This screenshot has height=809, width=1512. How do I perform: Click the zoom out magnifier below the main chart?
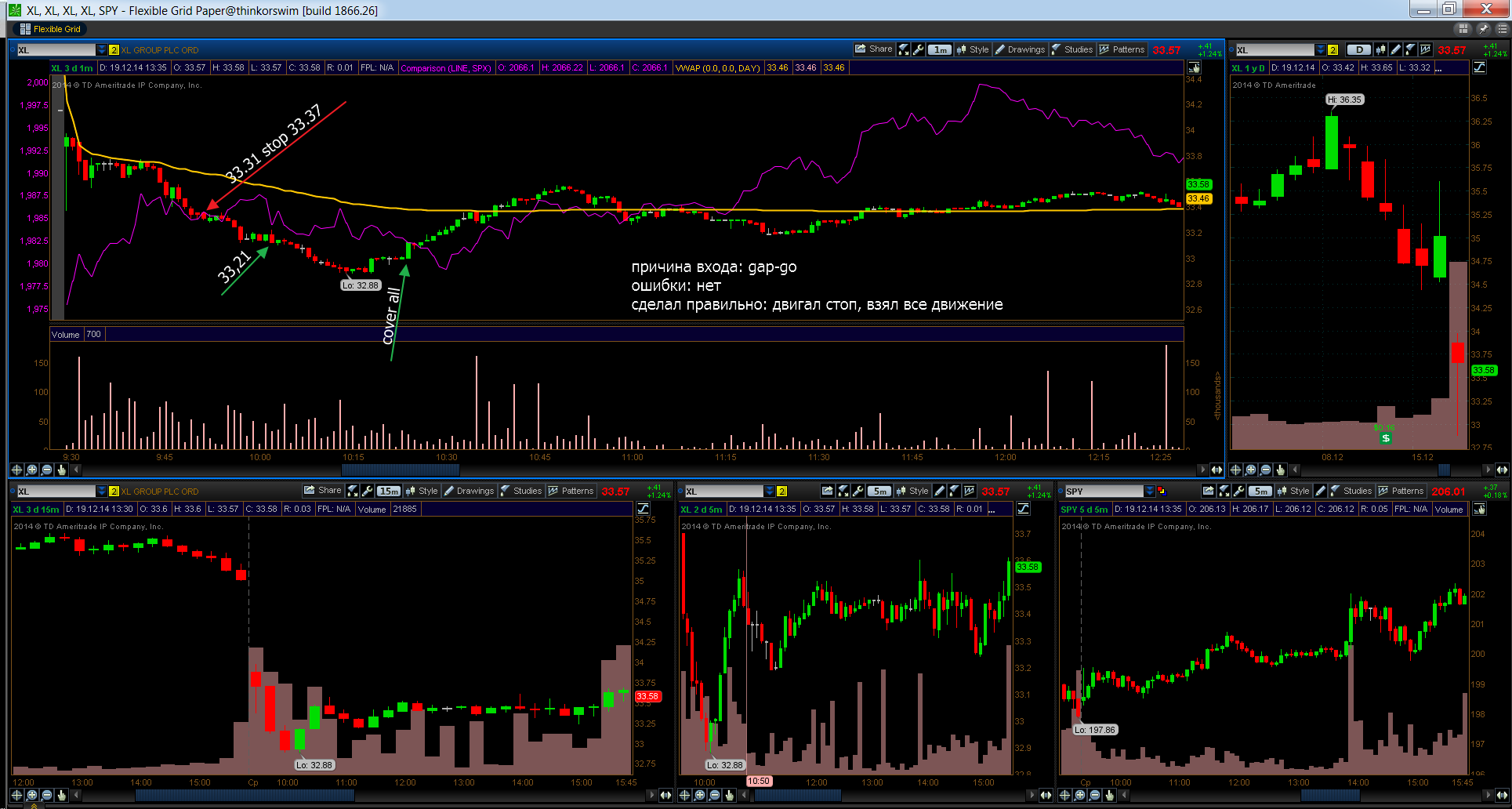click(46, 470)
